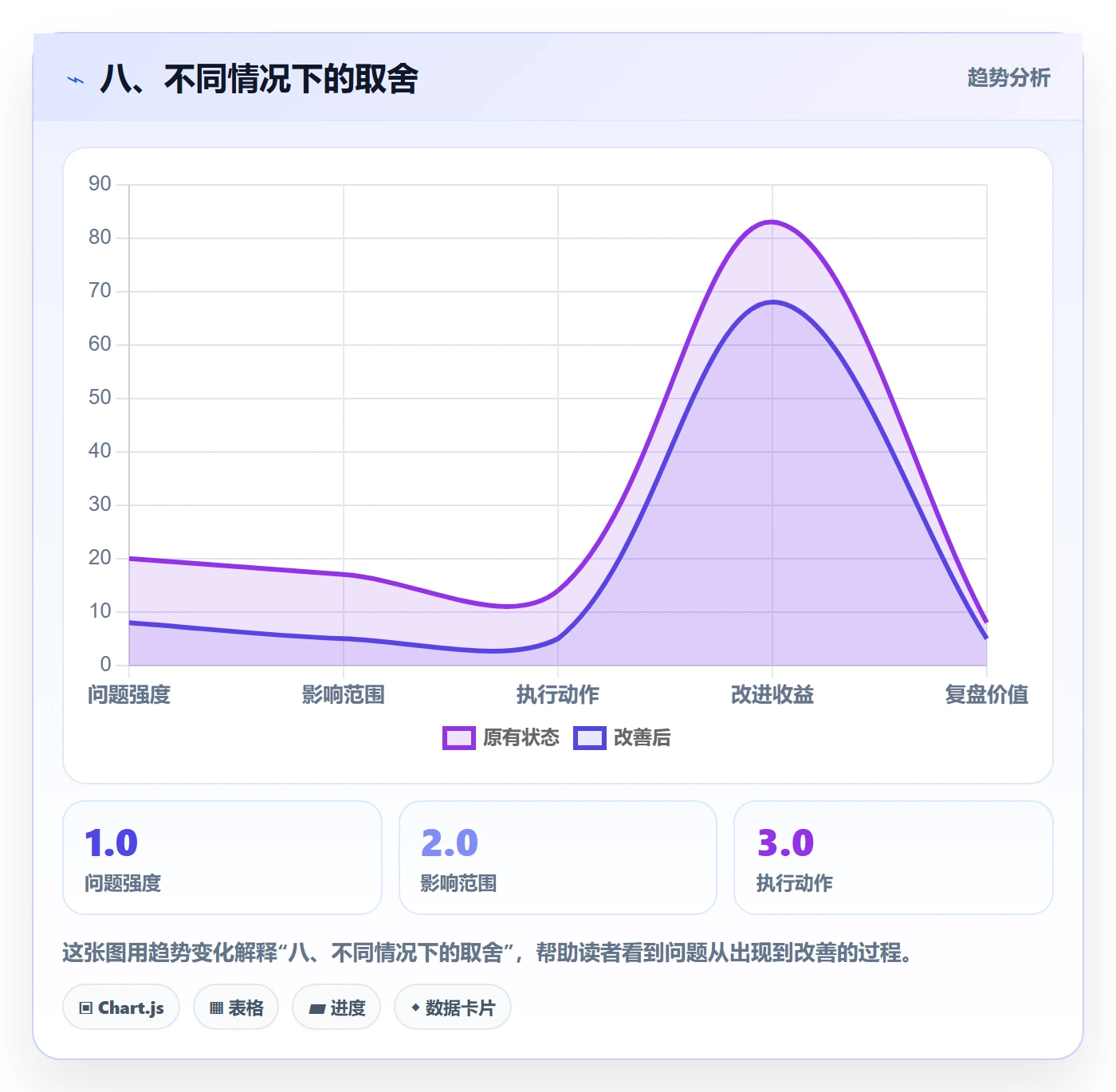Click the 原有状态 legend label

pyautogui.click(x=521, y=738)
